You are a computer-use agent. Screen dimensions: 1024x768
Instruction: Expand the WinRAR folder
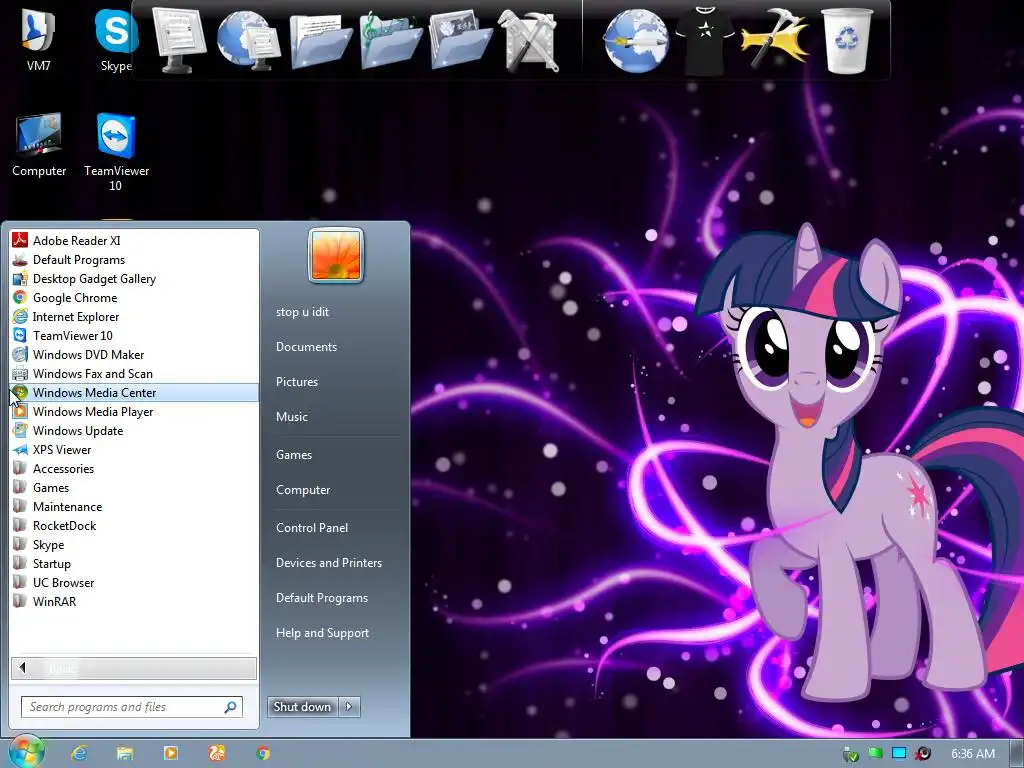[134, 601]
